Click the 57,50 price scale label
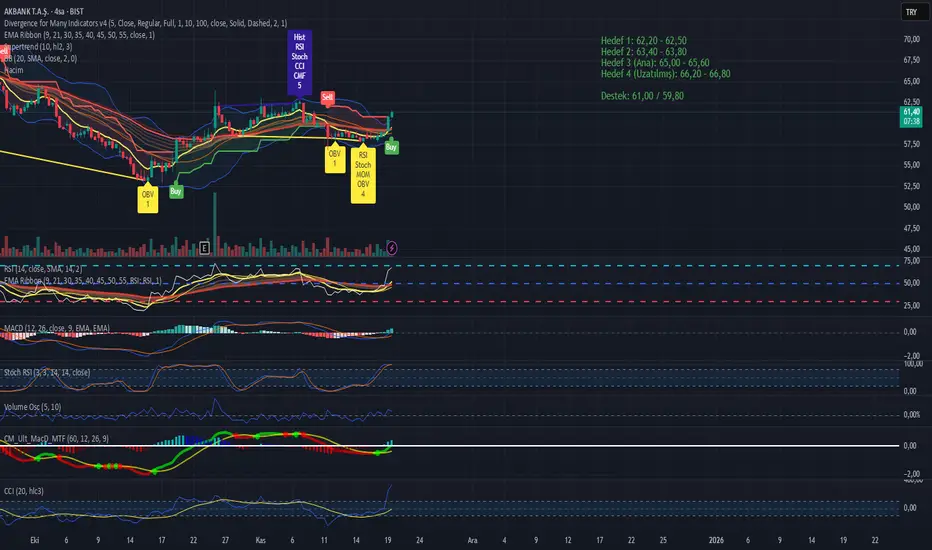This screenshot has width=932, height=550. coord(912,144)
